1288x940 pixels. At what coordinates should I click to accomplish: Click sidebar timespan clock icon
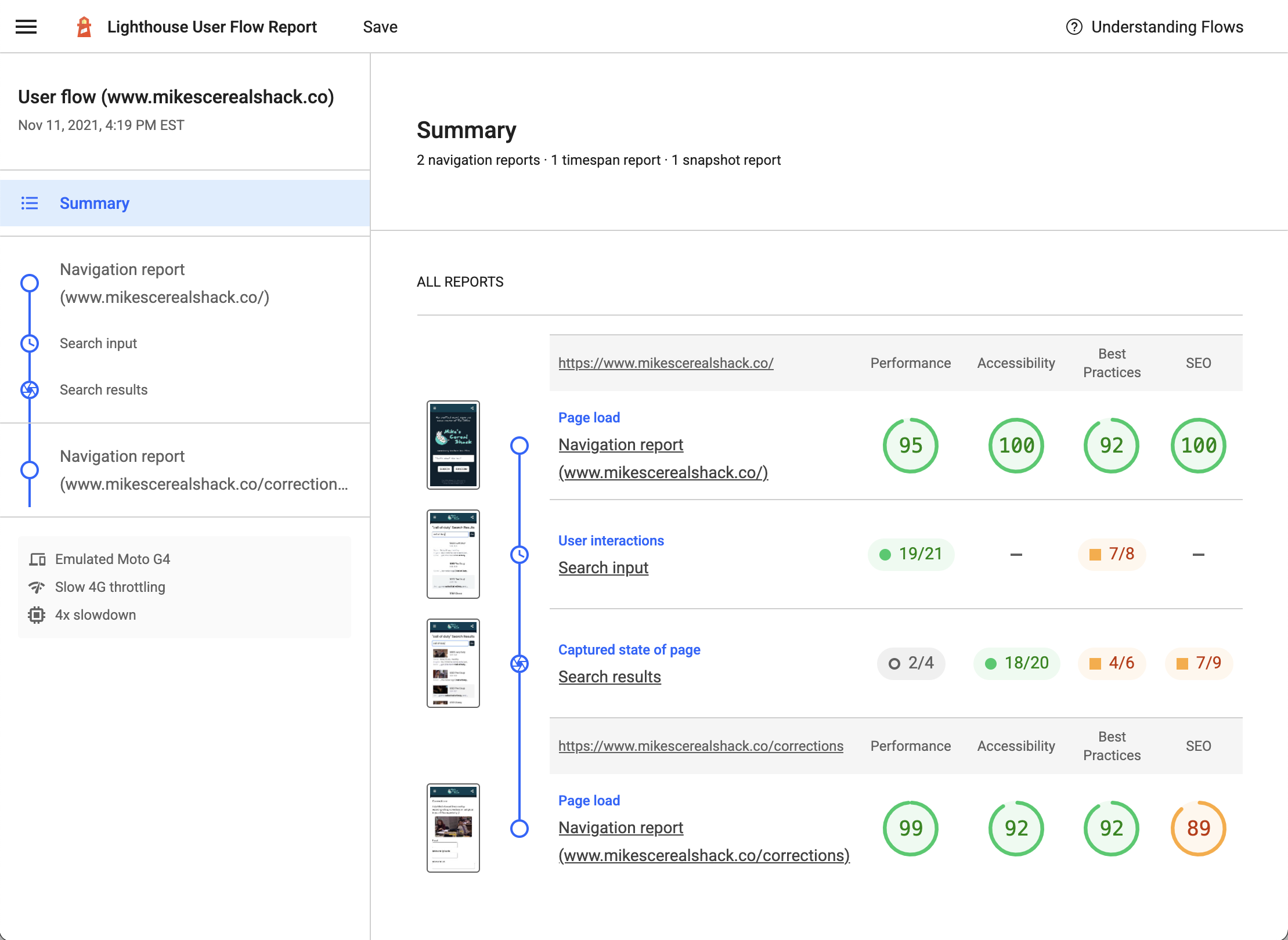[30, 344]
